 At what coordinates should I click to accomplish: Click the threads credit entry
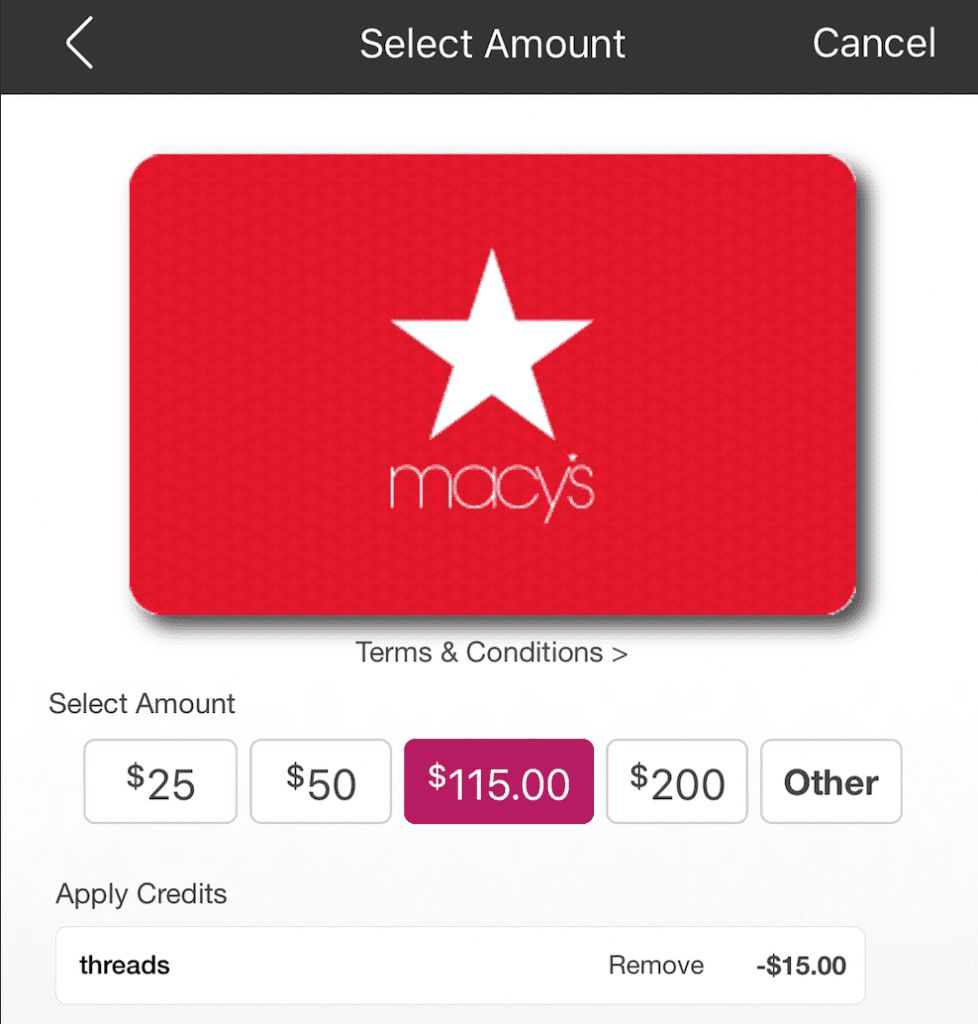[124, 965]
